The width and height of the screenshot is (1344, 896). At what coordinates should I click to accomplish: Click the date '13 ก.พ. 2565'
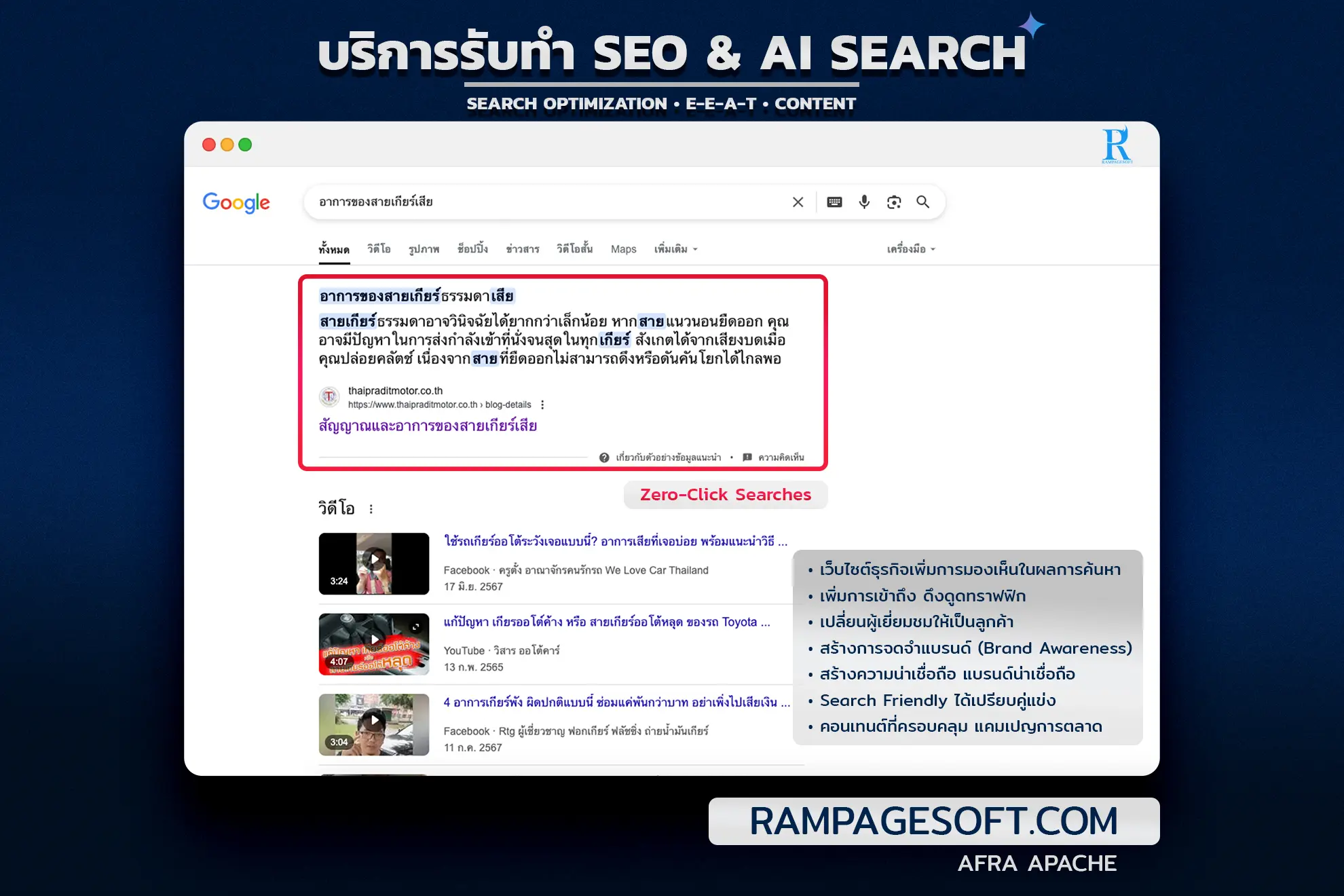473,667
